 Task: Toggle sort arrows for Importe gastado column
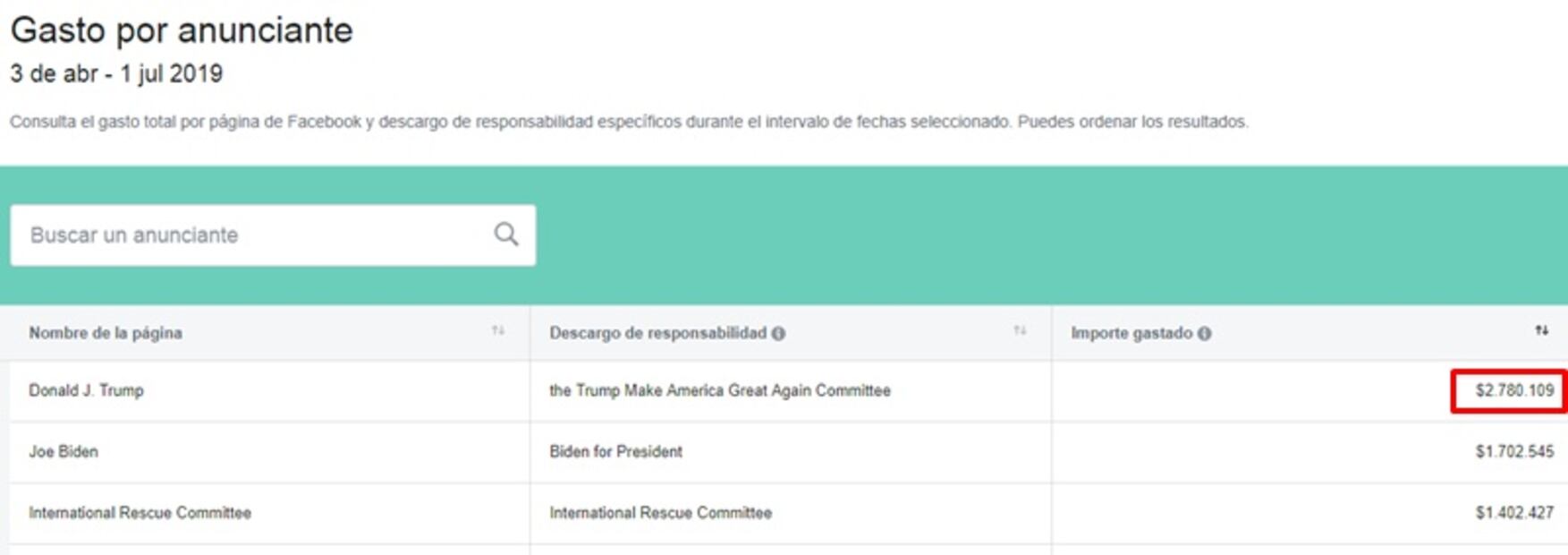(x=1542, y=331)
